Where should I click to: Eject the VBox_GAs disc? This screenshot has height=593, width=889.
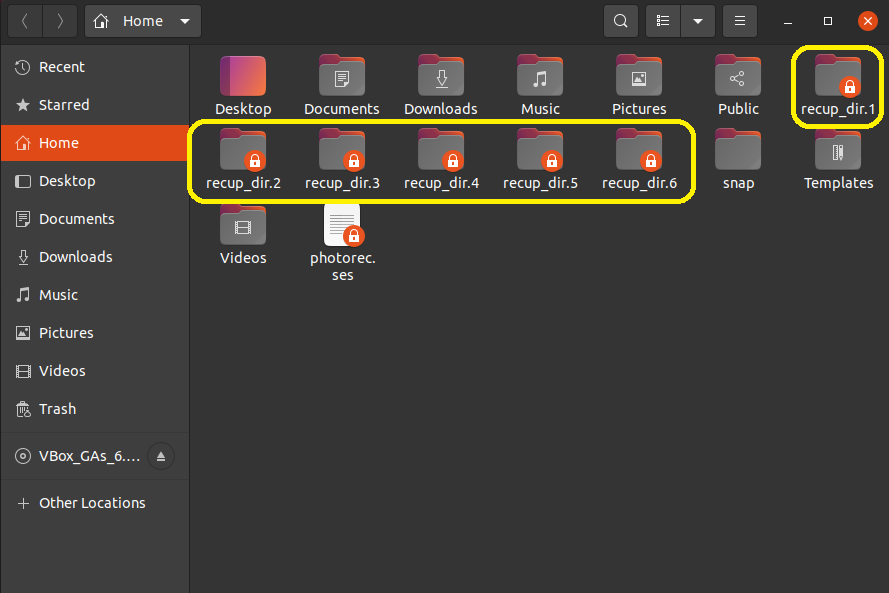(x=161, y=456)
